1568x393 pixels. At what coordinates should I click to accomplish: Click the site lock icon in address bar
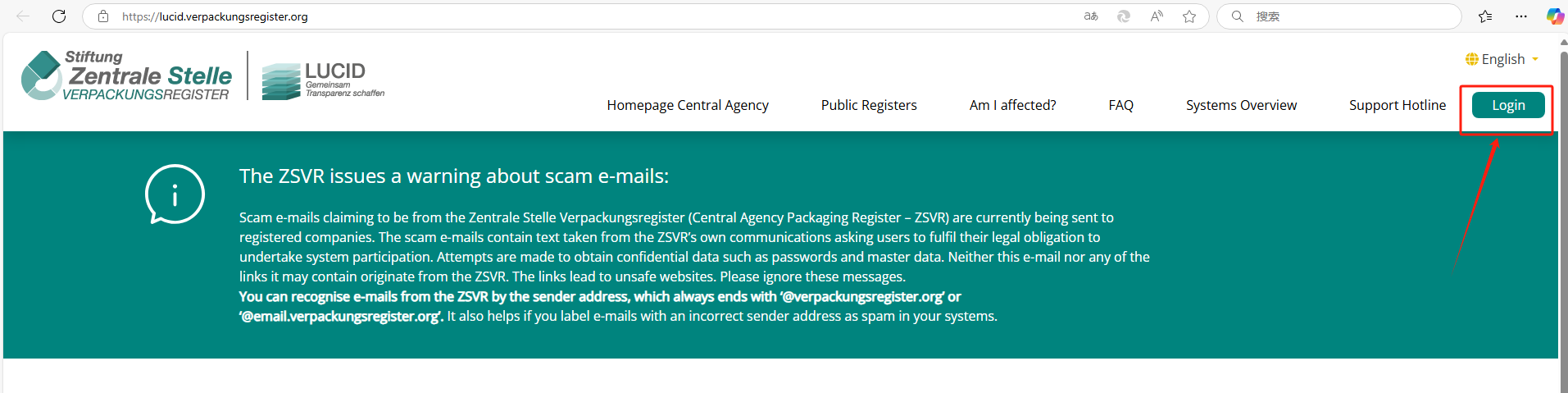(x=103, y=16)
